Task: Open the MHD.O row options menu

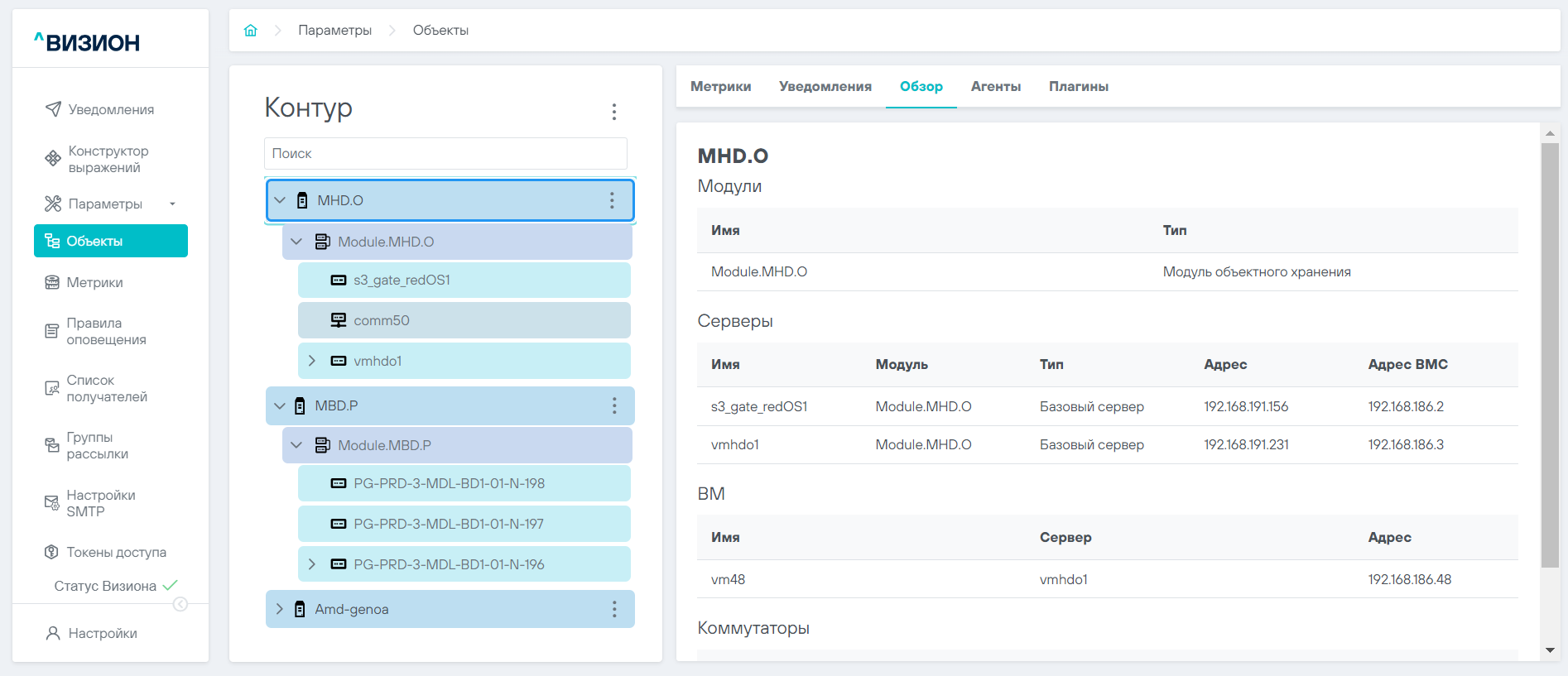Action: pyautogui.click(x=612, y=200)
